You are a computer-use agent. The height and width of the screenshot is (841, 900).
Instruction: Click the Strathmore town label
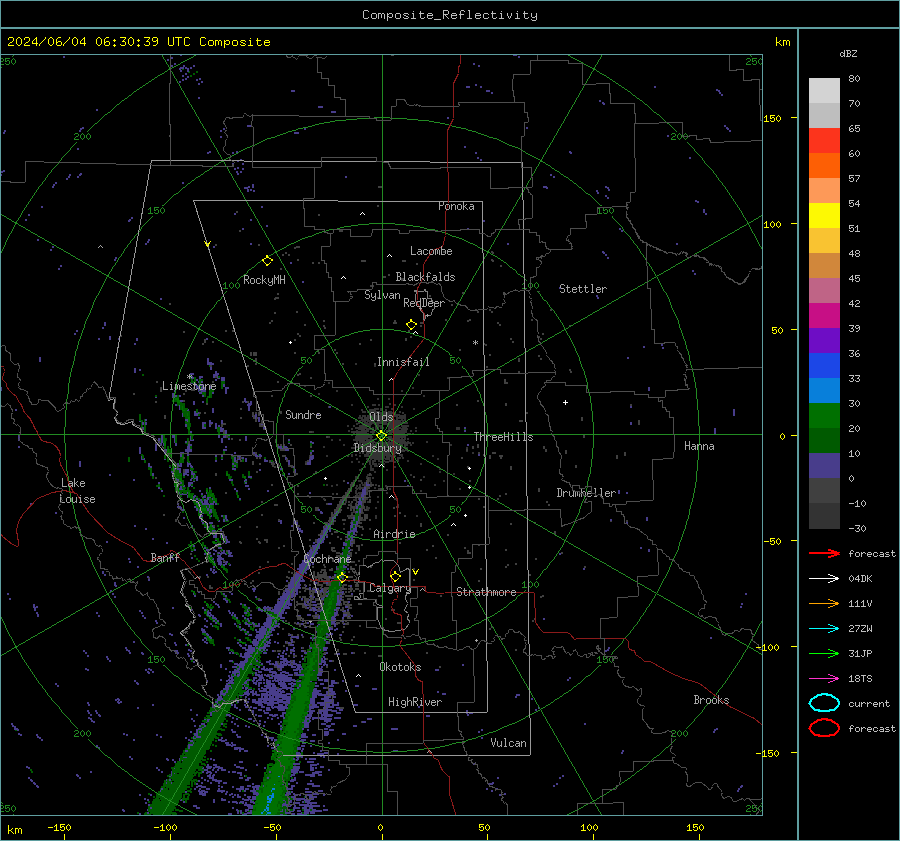point(486,592)
